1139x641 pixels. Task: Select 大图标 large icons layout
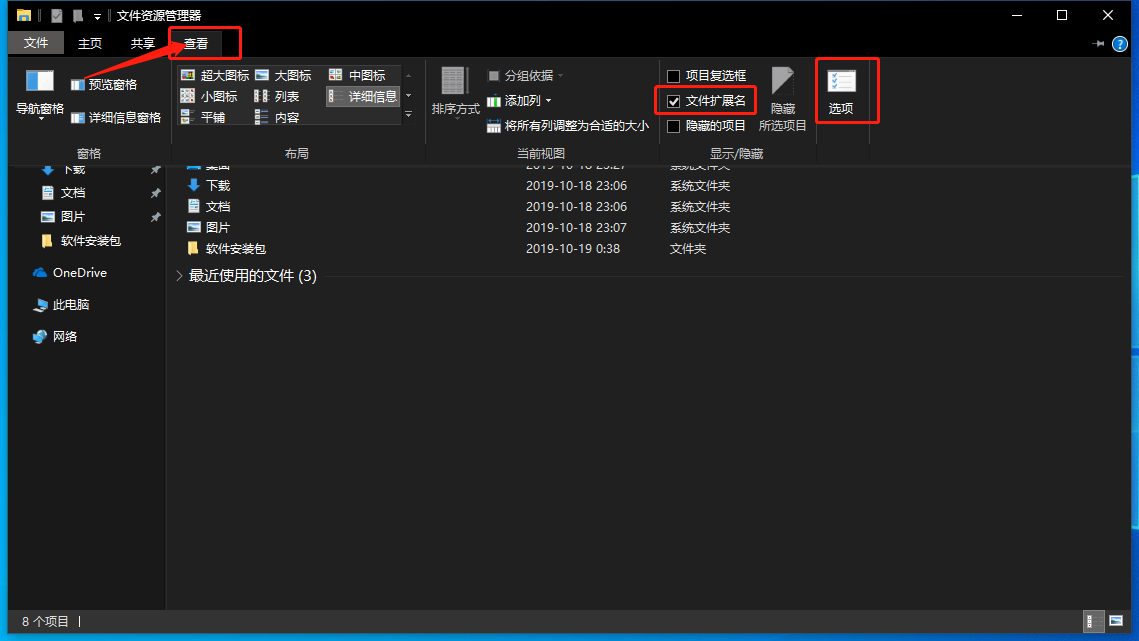(283, 76)
